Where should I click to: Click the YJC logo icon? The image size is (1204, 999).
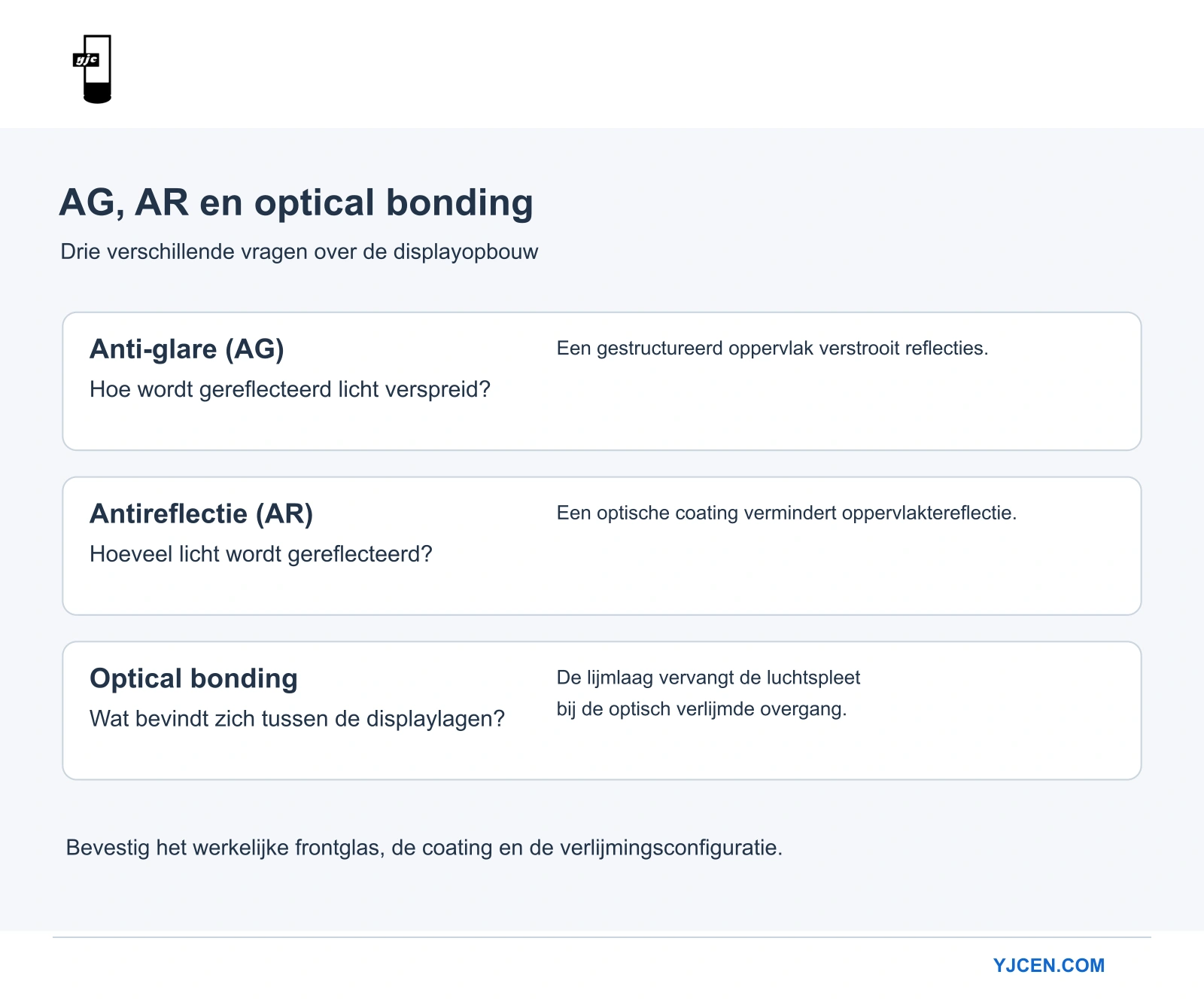pos(93,69)
